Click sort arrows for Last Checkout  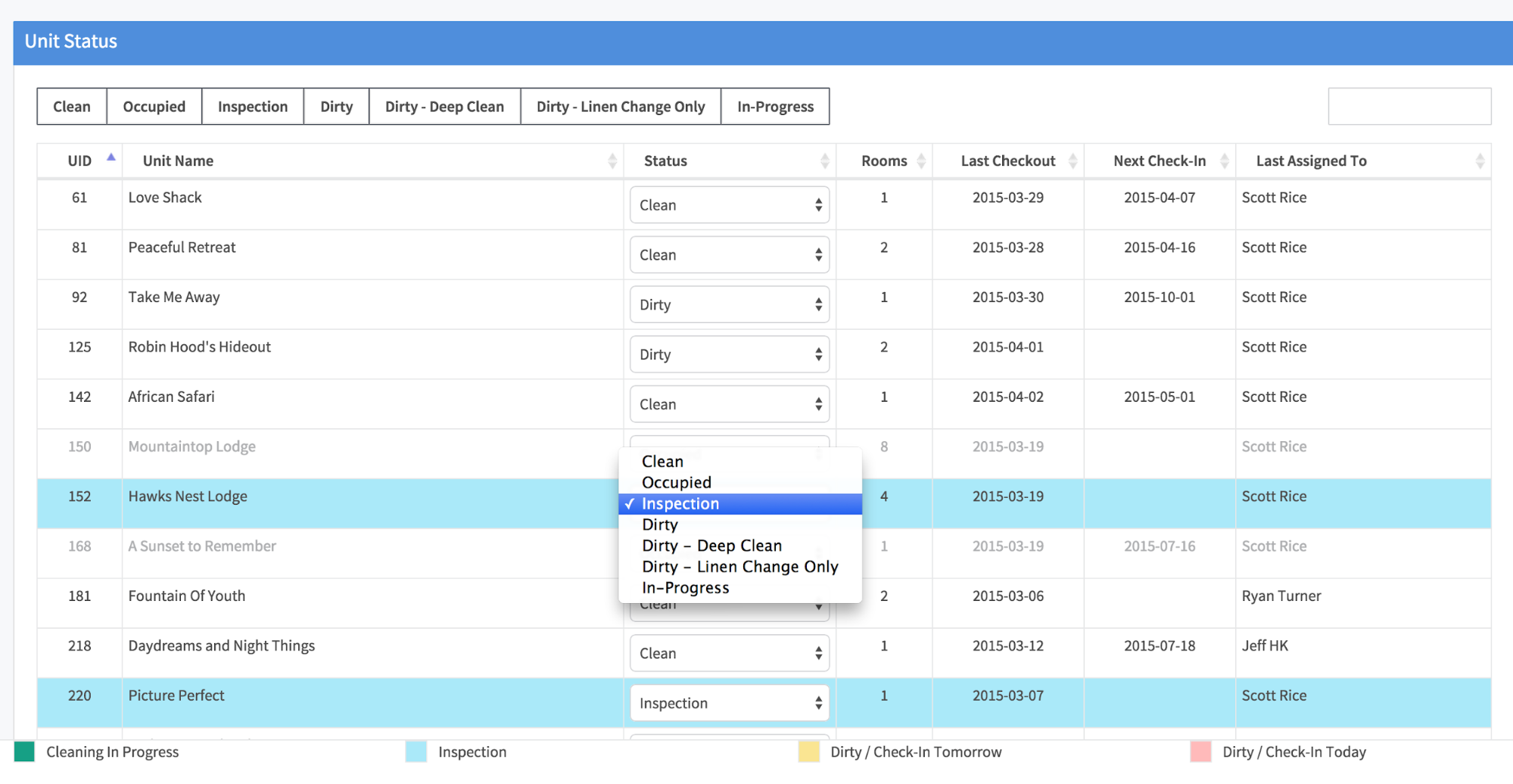[x=1072, y=160]
